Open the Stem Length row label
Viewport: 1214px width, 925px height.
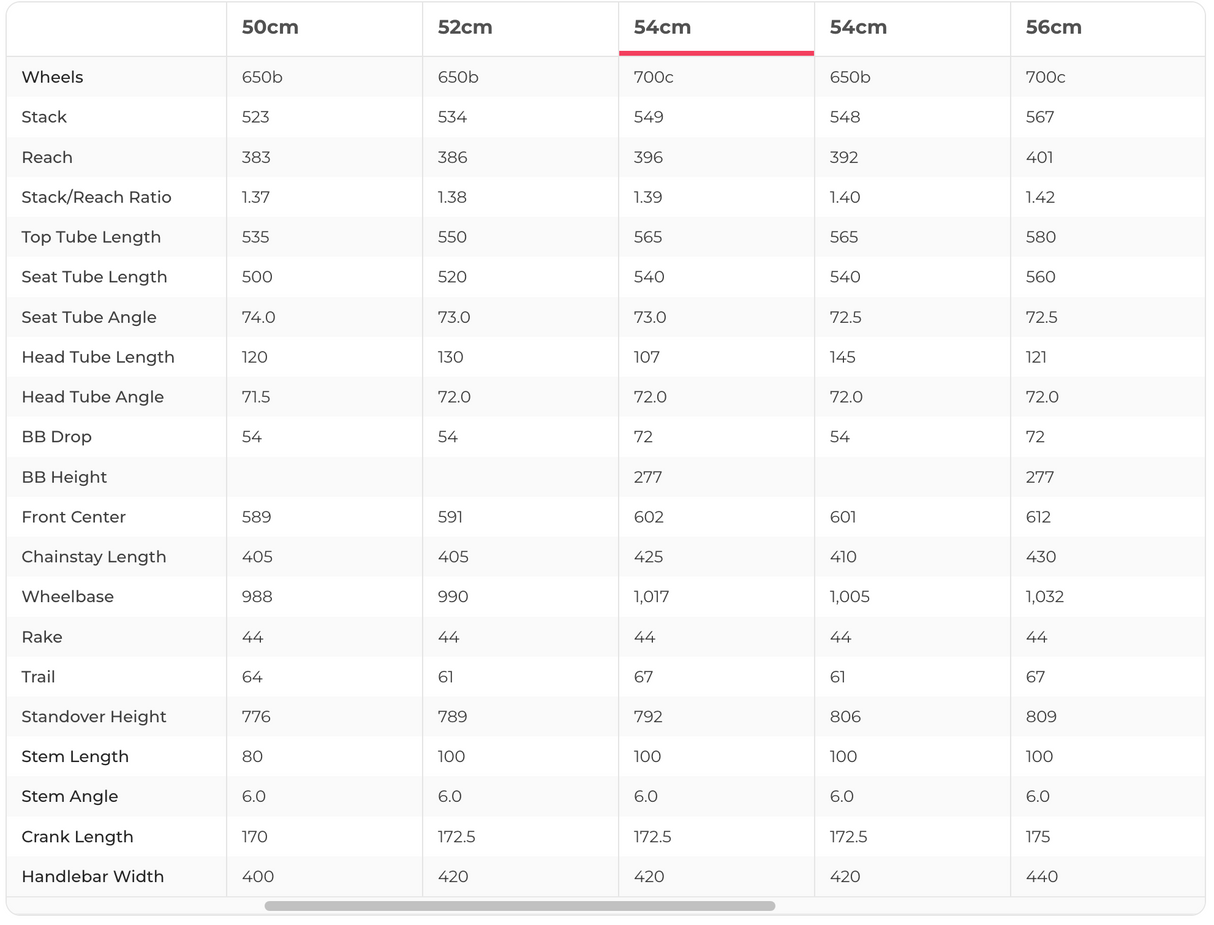[75, 757]
